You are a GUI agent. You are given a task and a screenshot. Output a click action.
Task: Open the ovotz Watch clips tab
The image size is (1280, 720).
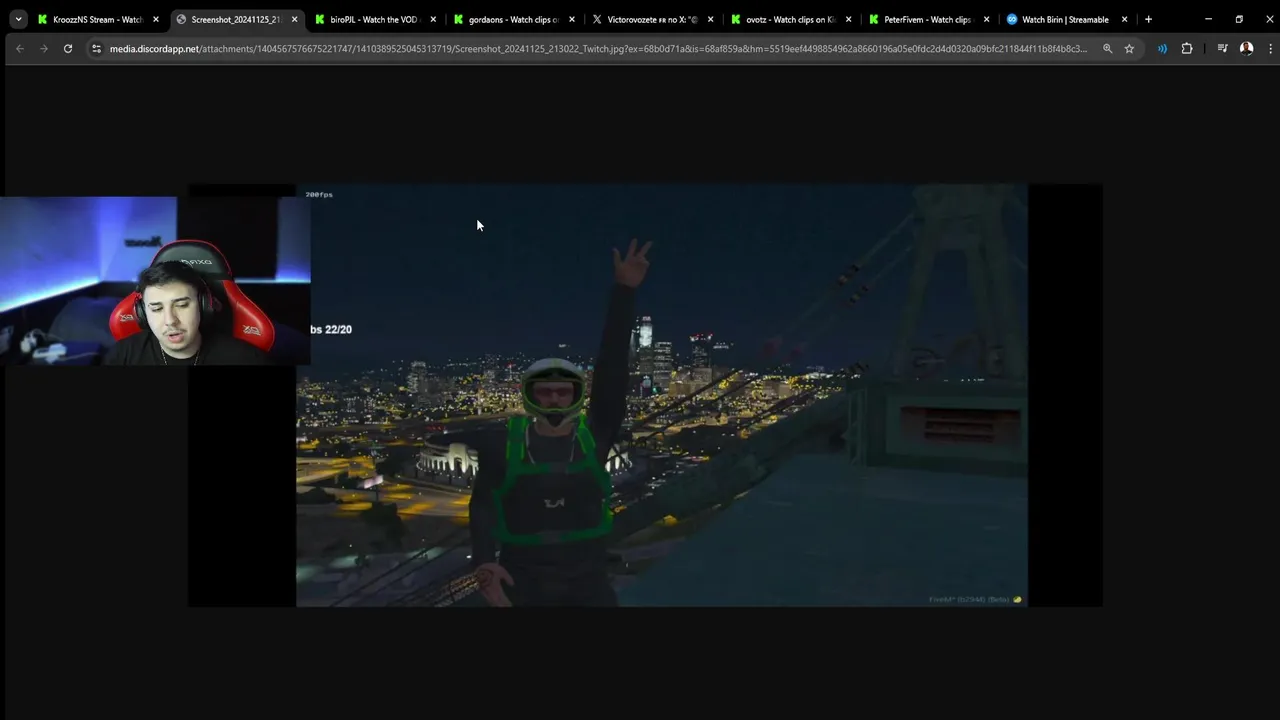point(791,19)
